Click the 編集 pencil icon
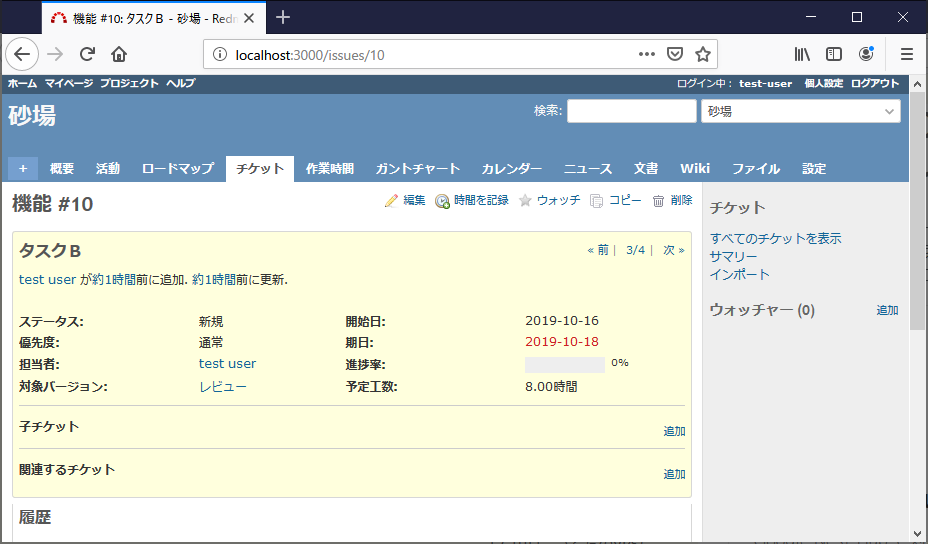This screenshot has width=928, height=544. [391, 201]
